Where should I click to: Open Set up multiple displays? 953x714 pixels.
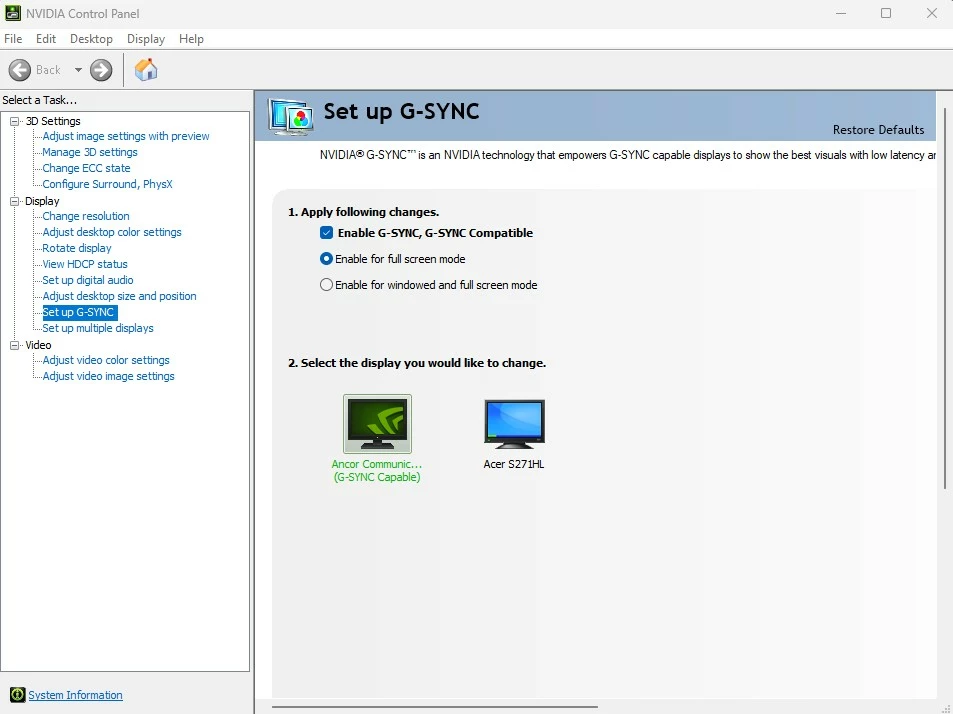(x=98, y=328)
